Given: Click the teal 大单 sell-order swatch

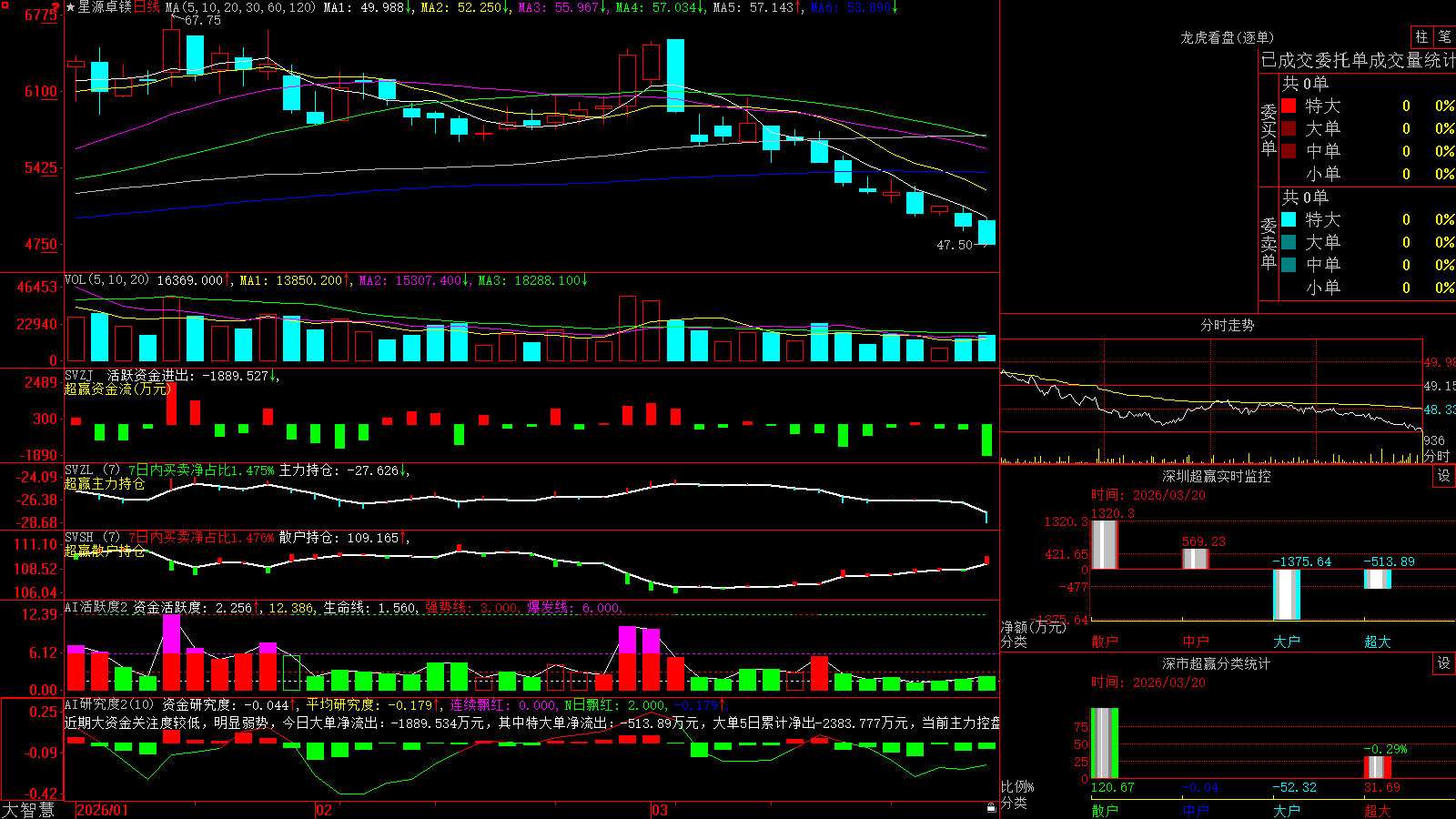Looking at the screenshot, I should (x=1289, y=242).
